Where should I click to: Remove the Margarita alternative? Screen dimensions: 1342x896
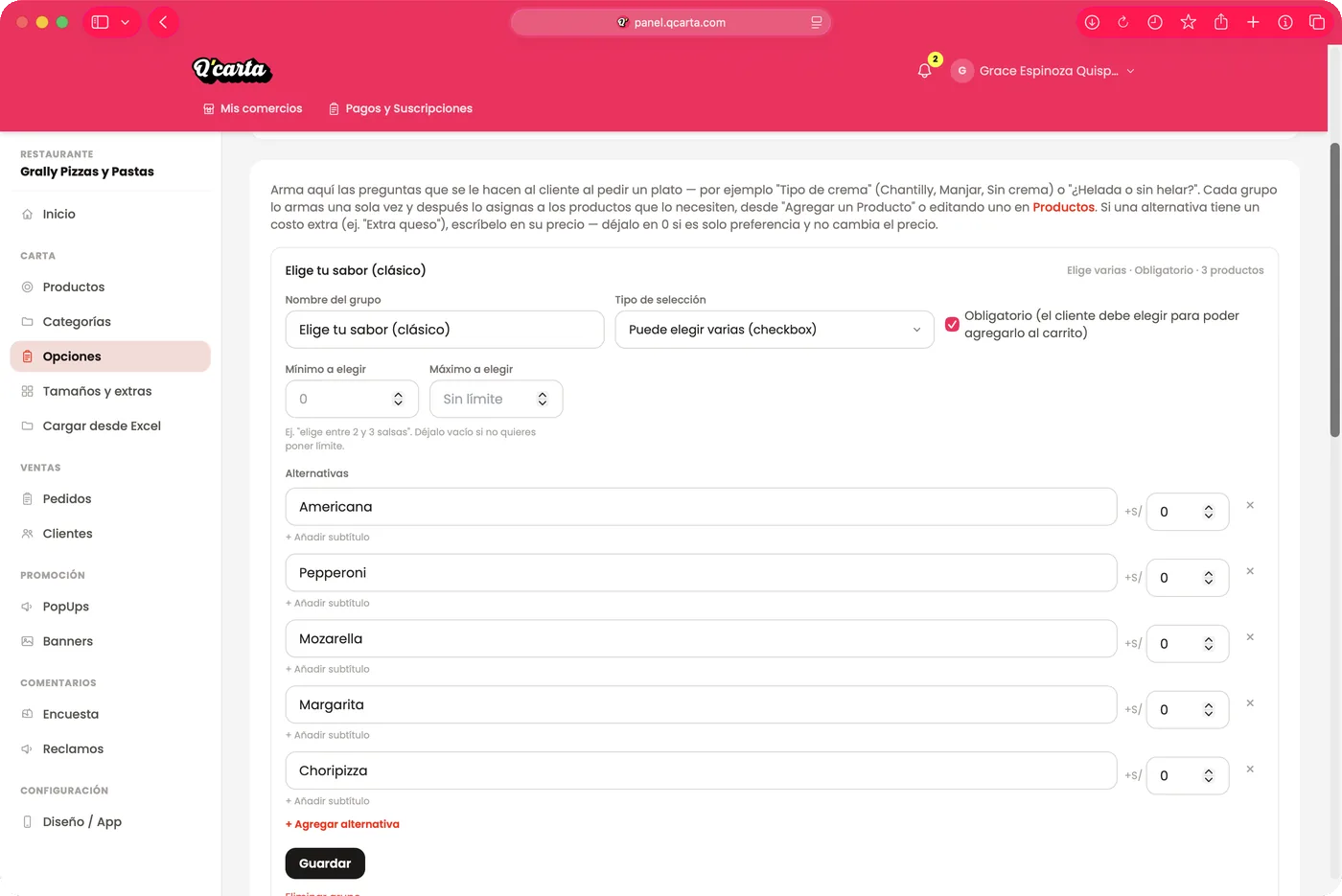pyautogui.click(x=1250, y=703)
